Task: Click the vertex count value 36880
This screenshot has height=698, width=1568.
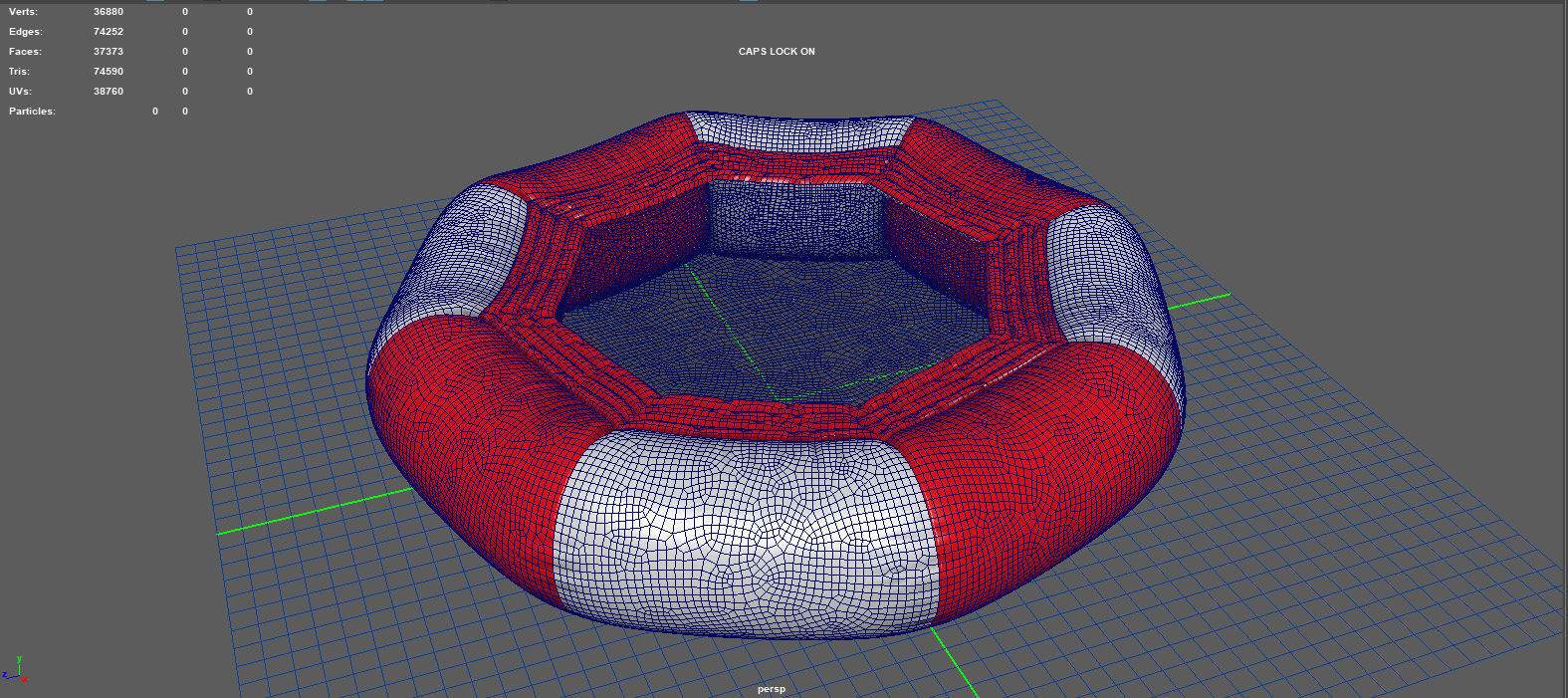Action: [109, 12]
